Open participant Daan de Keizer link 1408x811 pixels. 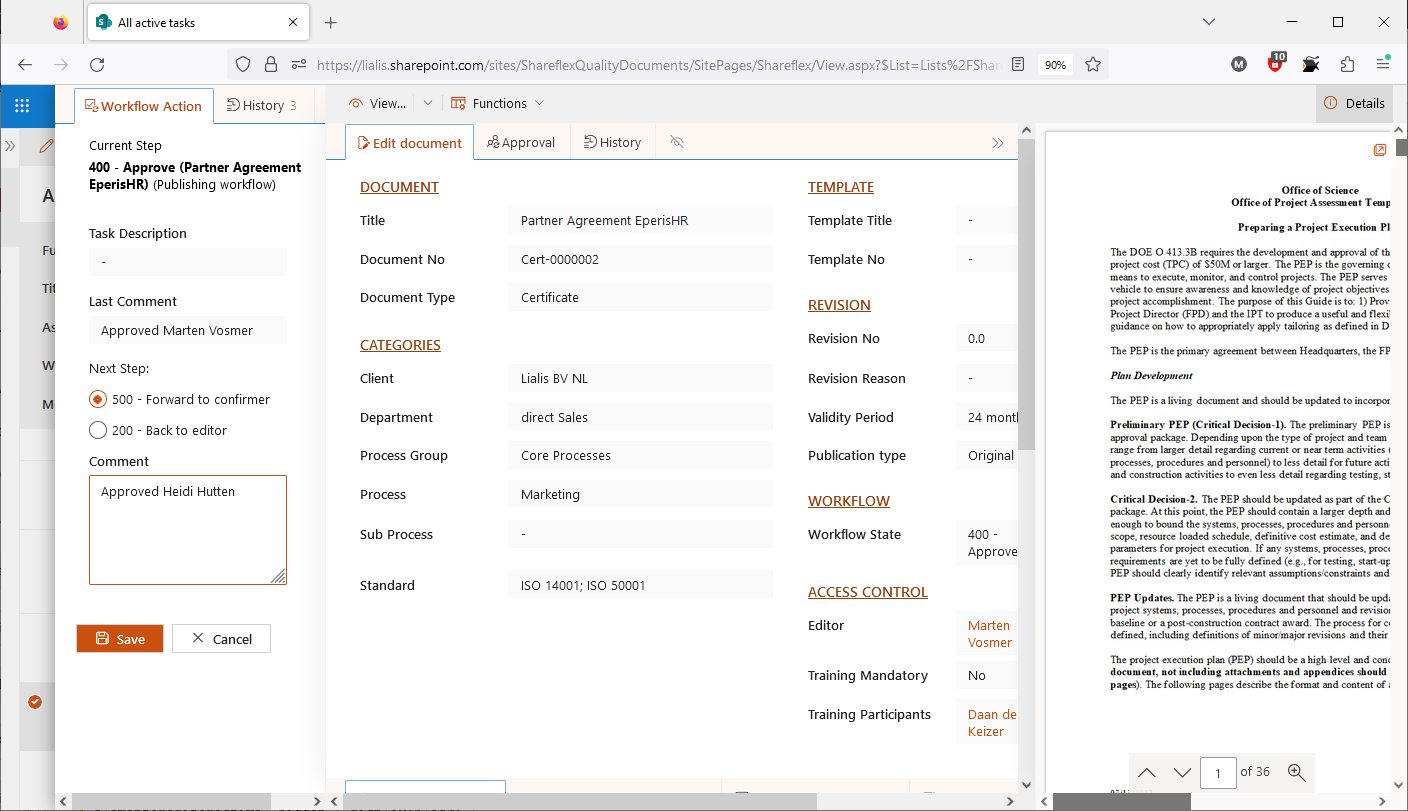click(x=992, y=723)
